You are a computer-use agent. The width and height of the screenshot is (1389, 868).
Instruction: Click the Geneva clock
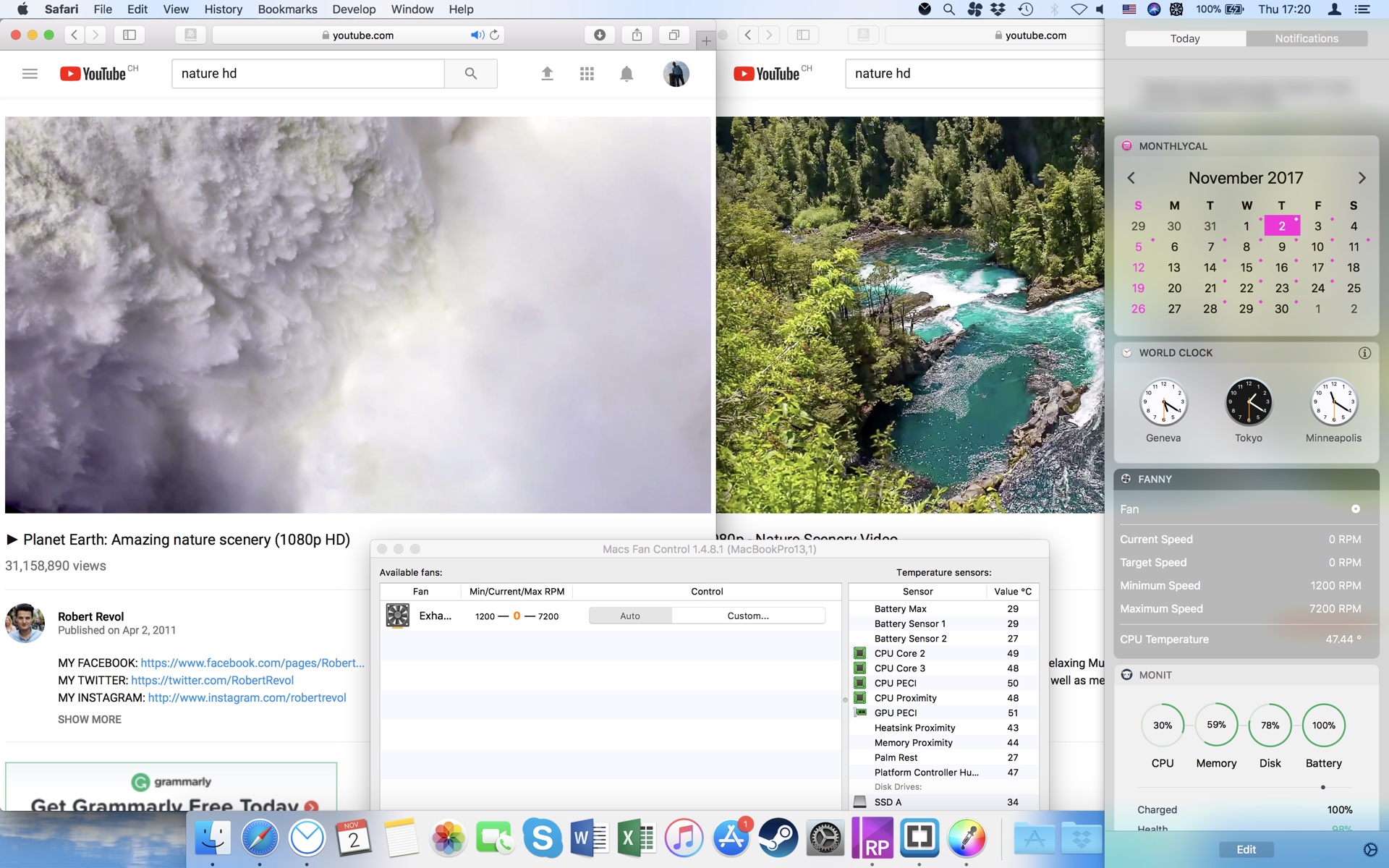pyautogui.click(x=1163, y=403)
